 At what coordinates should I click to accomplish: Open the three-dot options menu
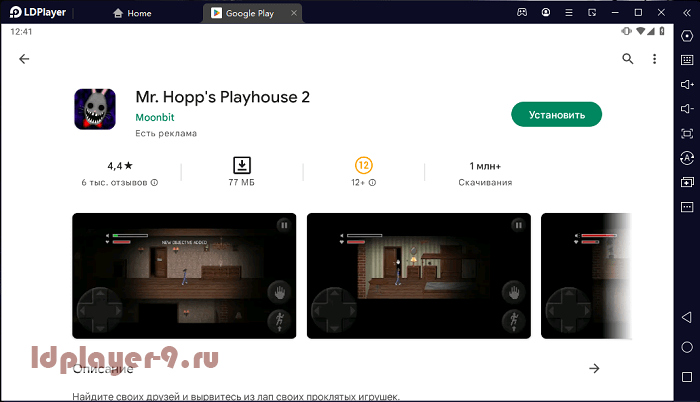pyautogui.click(x=654, y=59)
